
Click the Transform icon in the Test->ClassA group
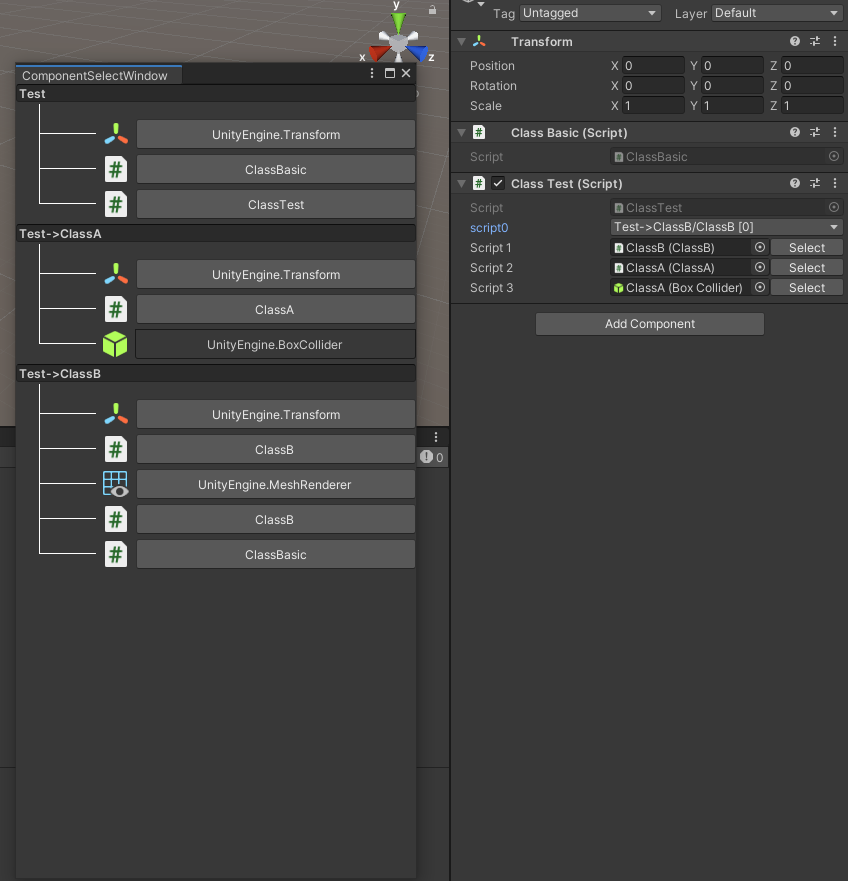tap(116, 274)
